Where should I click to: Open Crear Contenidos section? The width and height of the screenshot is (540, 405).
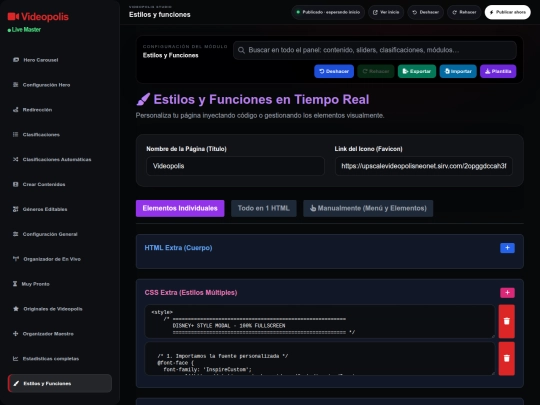click(x=59, y=184)
